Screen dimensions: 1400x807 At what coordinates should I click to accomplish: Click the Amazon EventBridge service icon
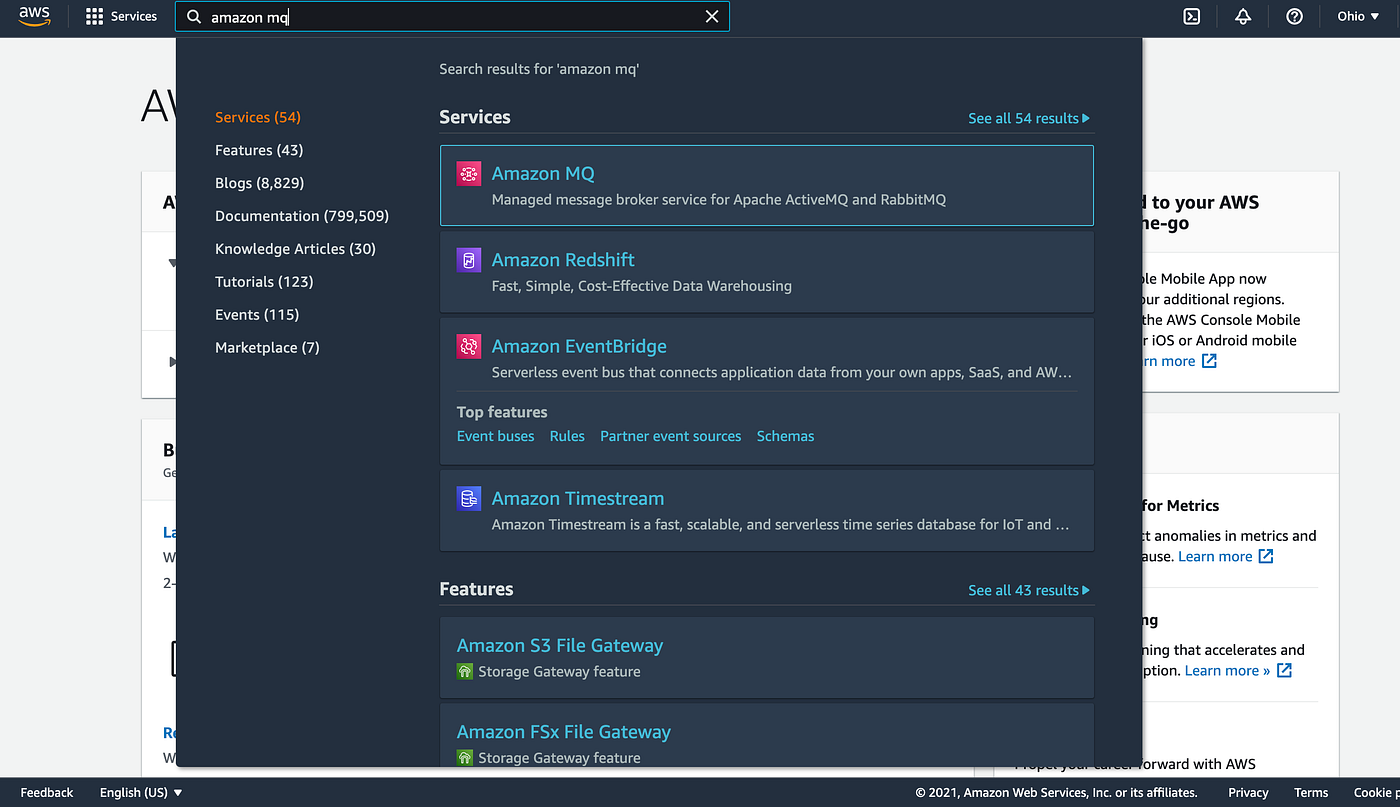coord(469,346)
